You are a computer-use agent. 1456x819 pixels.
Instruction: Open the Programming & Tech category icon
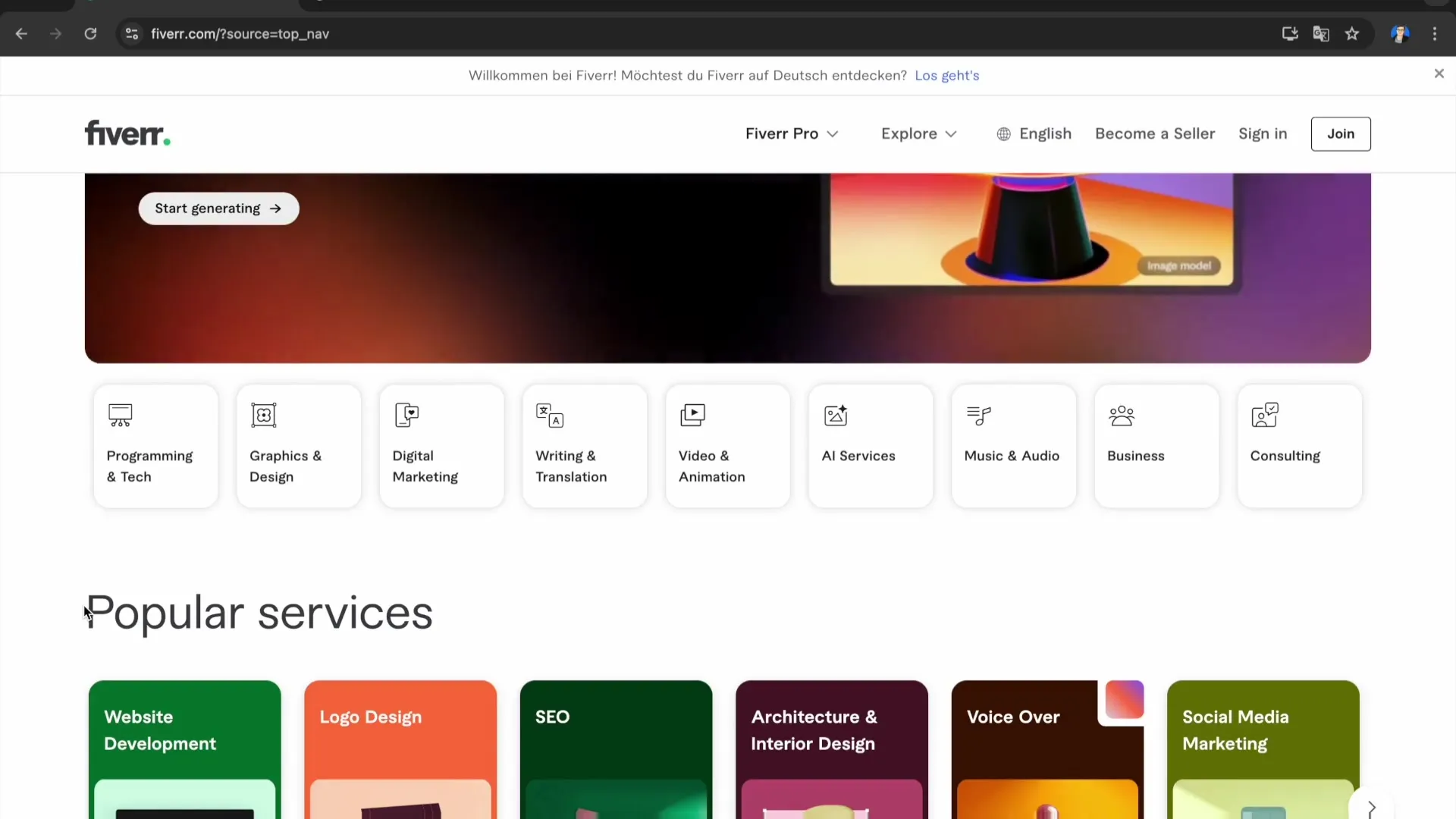tap(121, 415)
